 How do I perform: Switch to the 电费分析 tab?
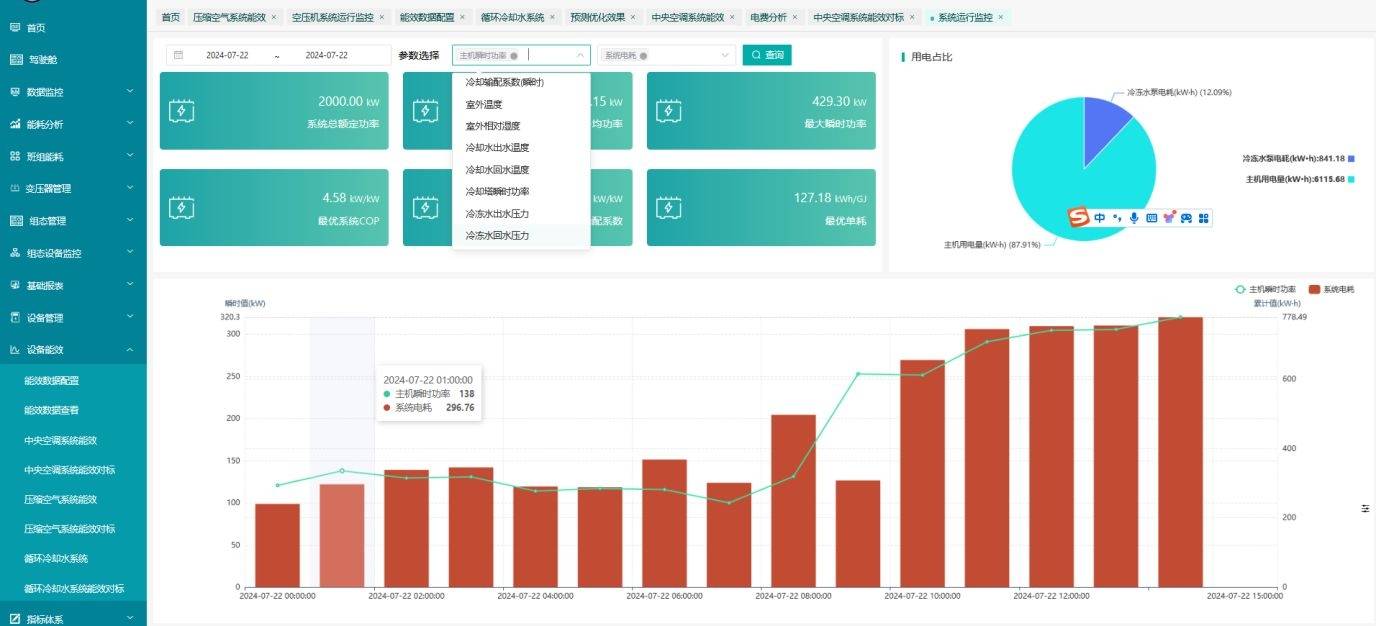[768, 17]
